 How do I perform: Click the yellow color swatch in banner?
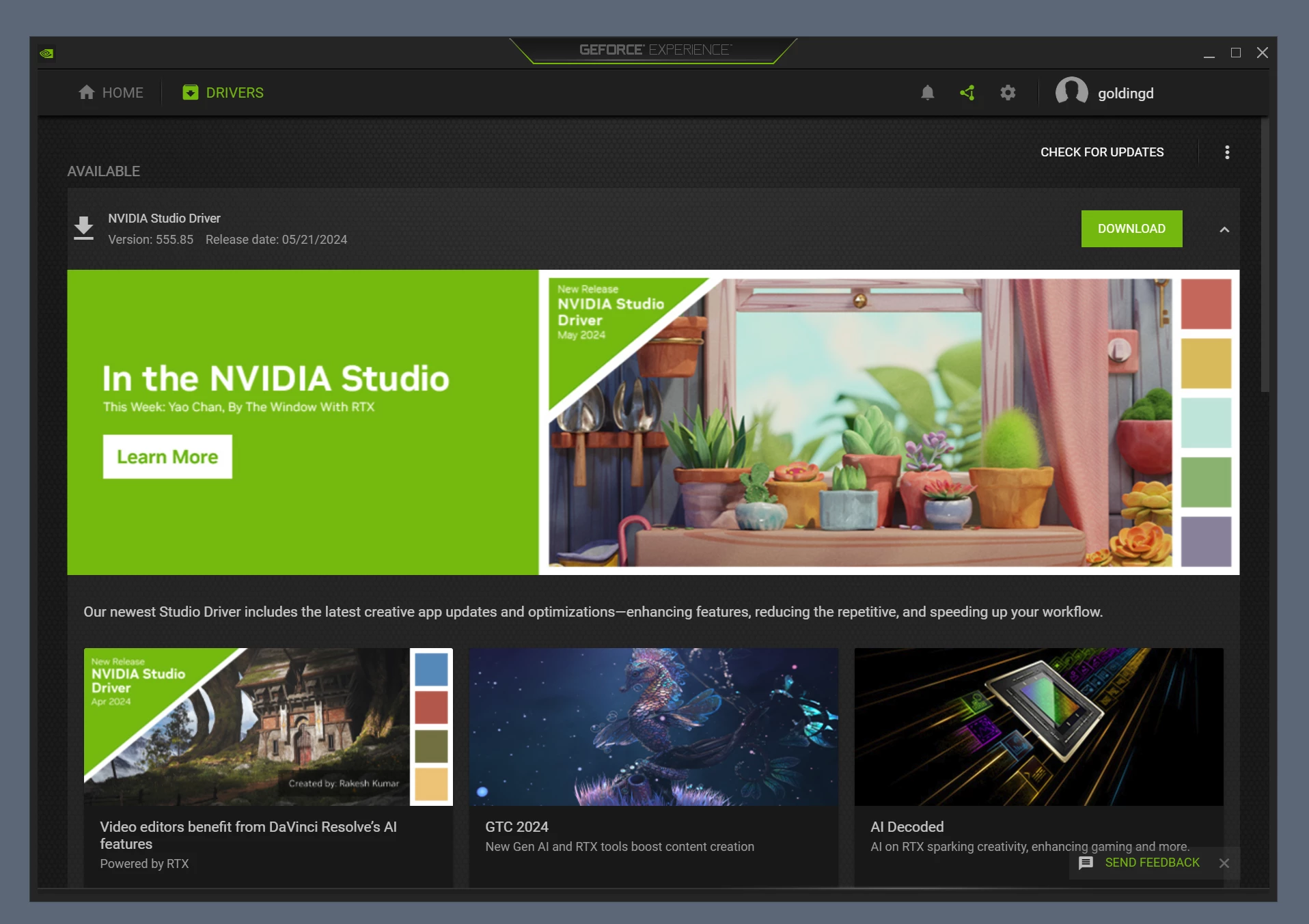[x=1206, y=363]
